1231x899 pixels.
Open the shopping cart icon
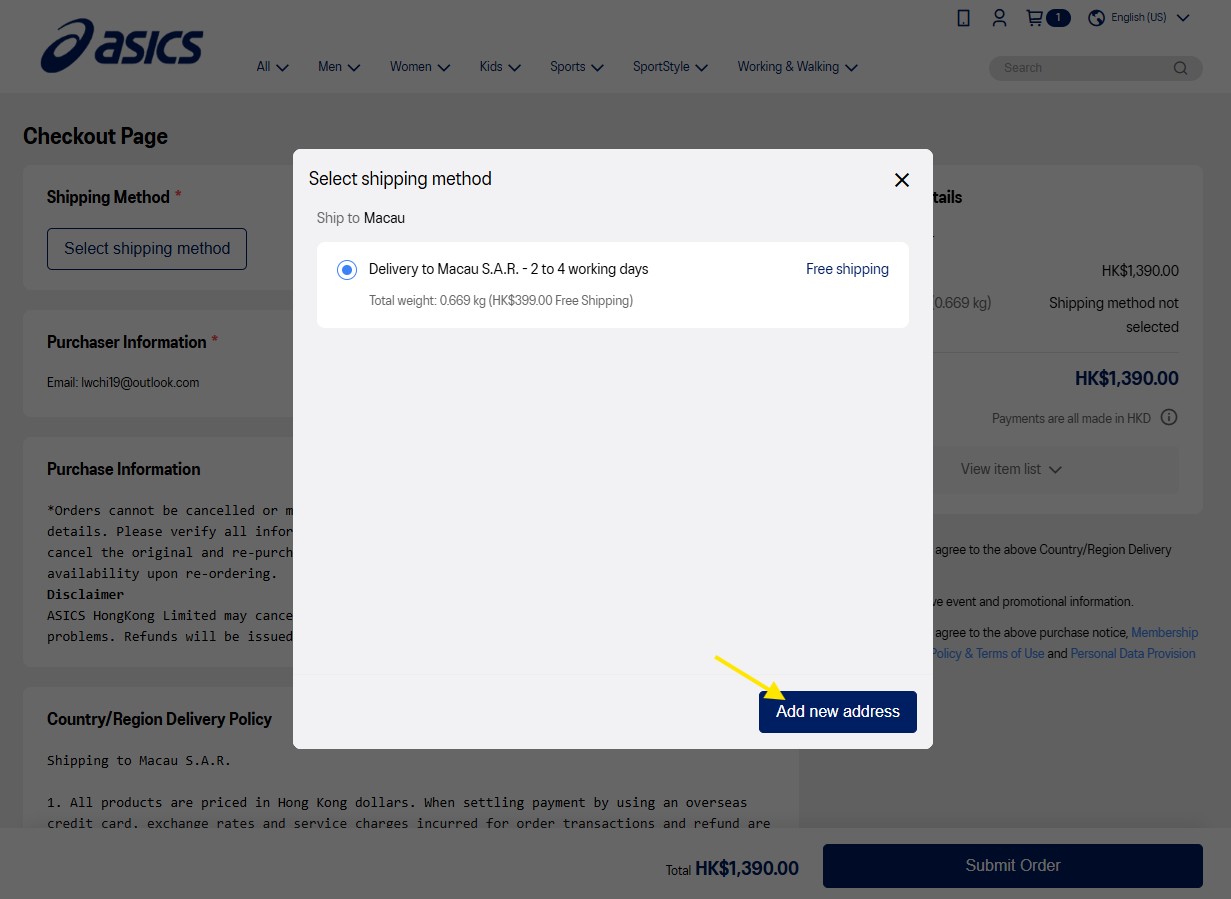click(1035, 18)
